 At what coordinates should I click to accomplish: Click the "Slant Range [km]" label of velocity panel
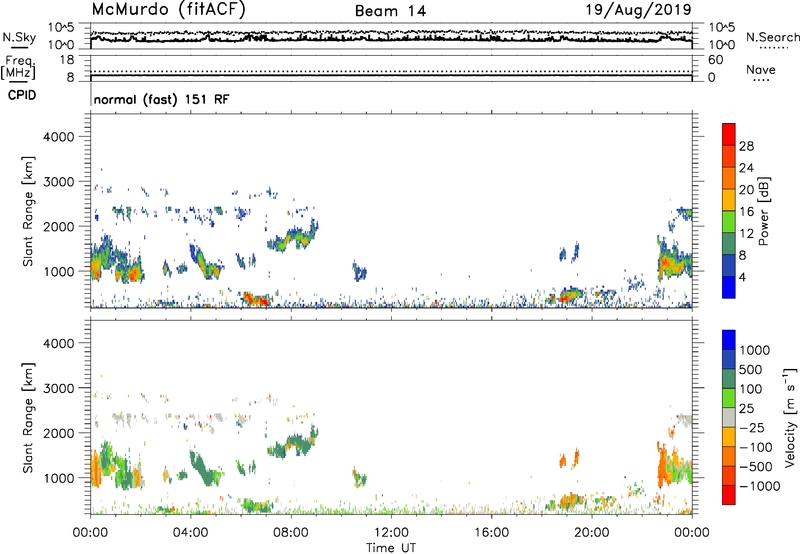coord(28,418)
